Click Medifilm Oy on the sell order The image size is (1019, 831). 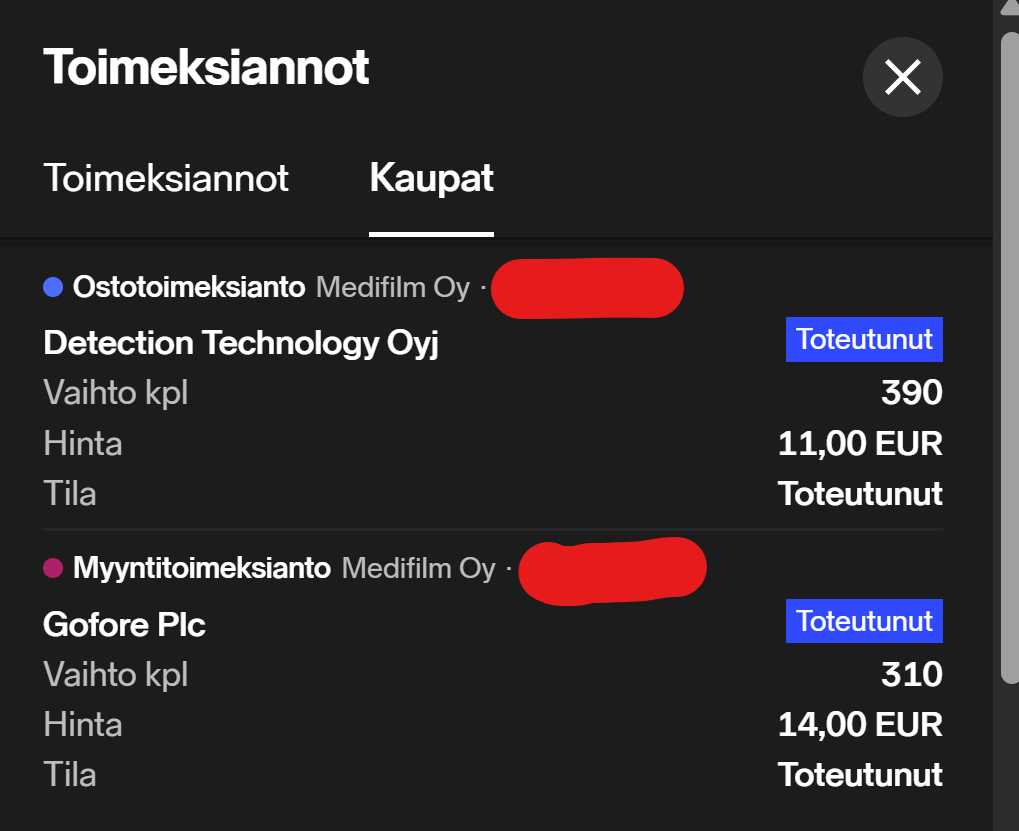pyautogui.click(x=419, y=569)
